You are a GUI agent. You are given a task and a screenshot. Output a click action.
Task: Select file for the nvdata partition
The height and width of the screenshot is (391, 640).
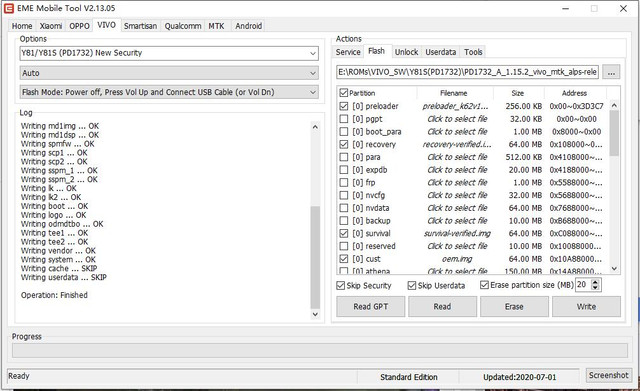(457, 208)
